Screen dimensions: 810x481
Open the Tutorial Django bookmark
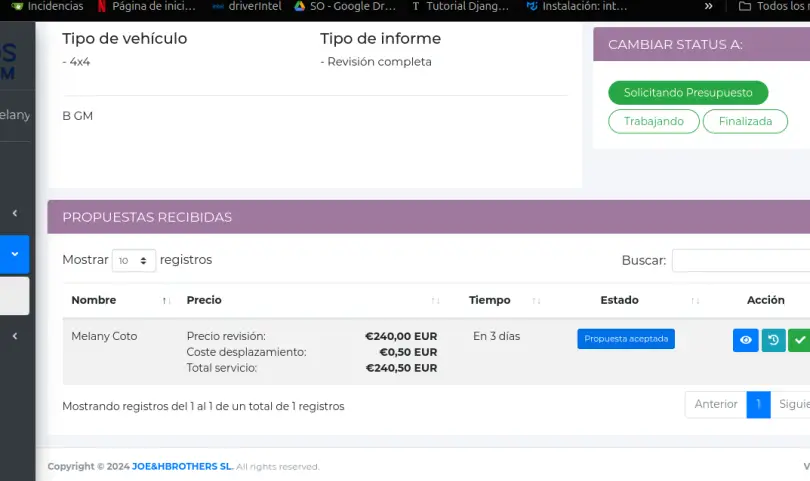[460, 6]
